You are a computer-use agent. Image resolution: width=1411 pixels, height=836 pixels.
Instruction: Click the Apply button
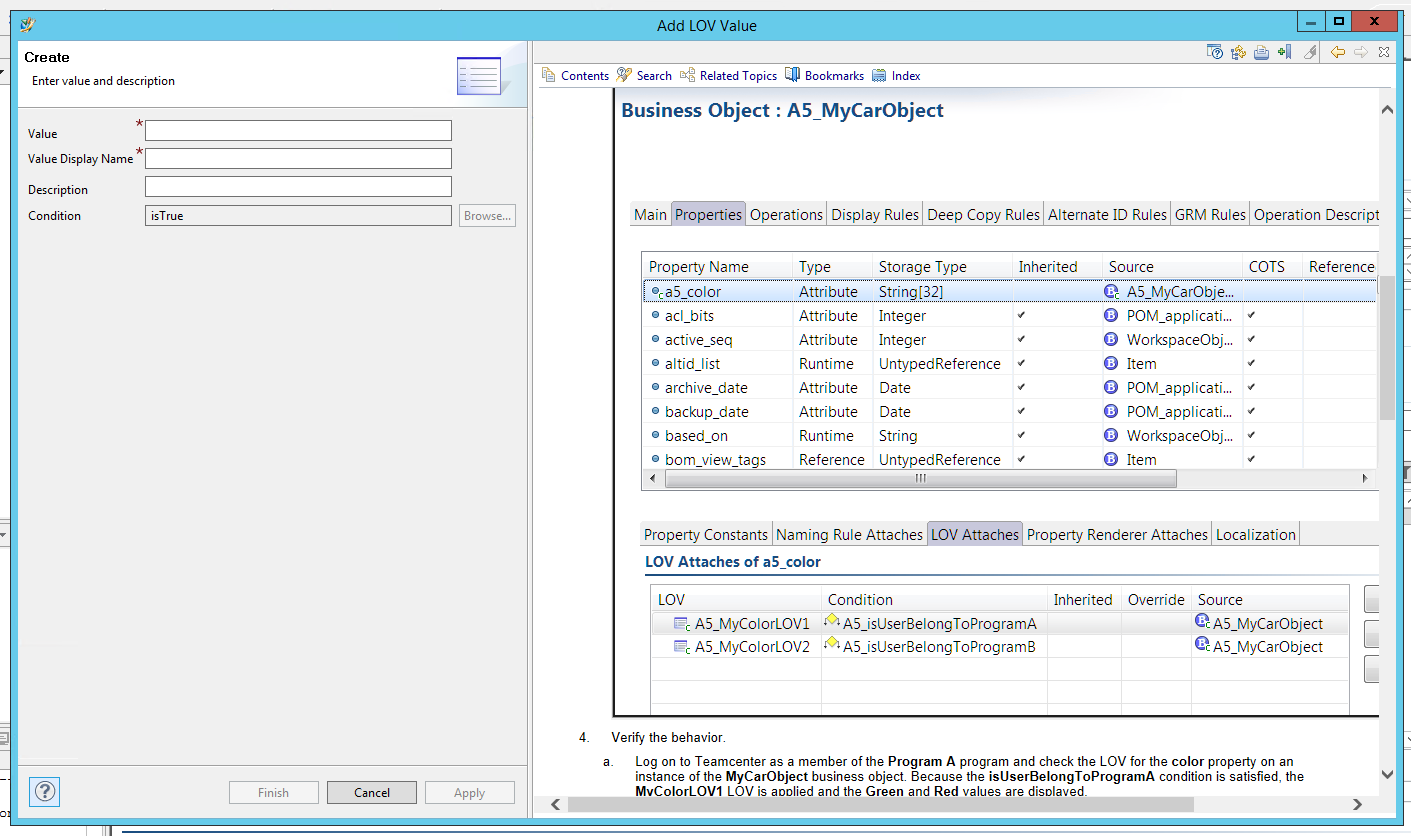(469, 792)
